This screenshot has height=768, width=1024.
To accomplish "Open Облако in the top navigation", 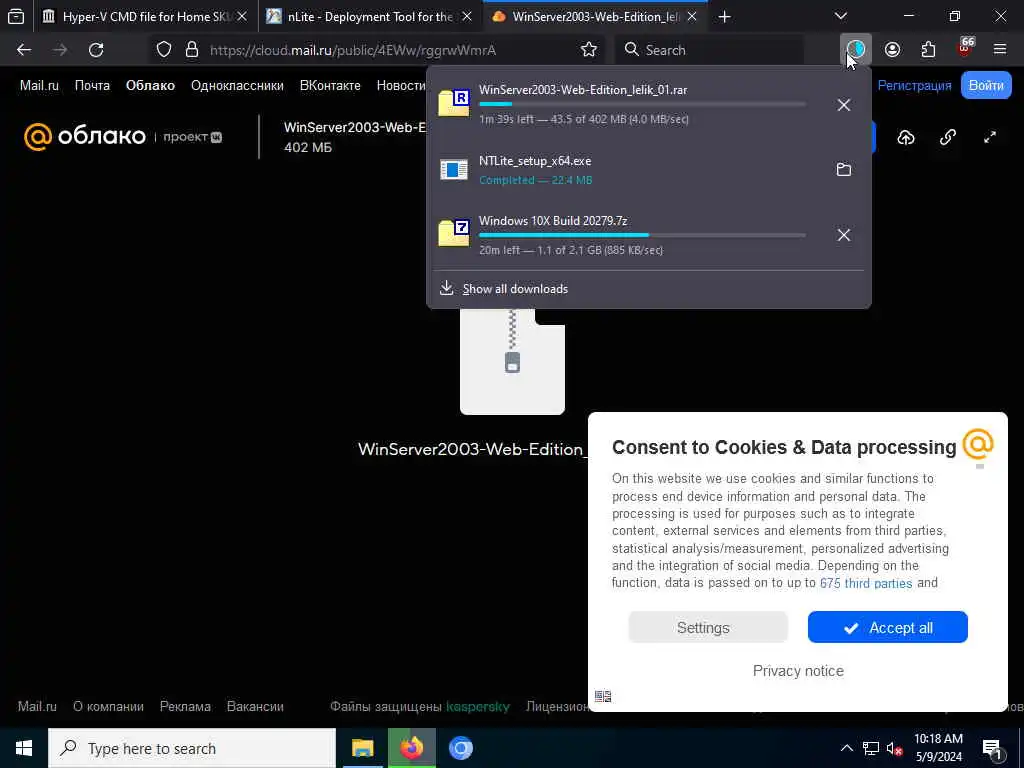I will click(150, 86).
